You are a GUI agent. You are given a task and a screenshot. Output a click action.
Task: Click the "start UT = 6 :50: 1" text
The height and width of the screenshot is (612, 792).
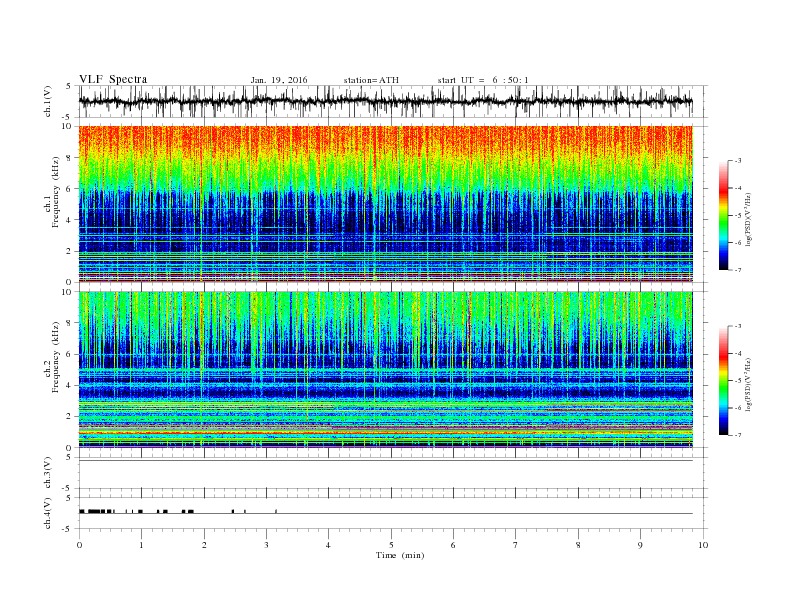[x=483, y=80]
